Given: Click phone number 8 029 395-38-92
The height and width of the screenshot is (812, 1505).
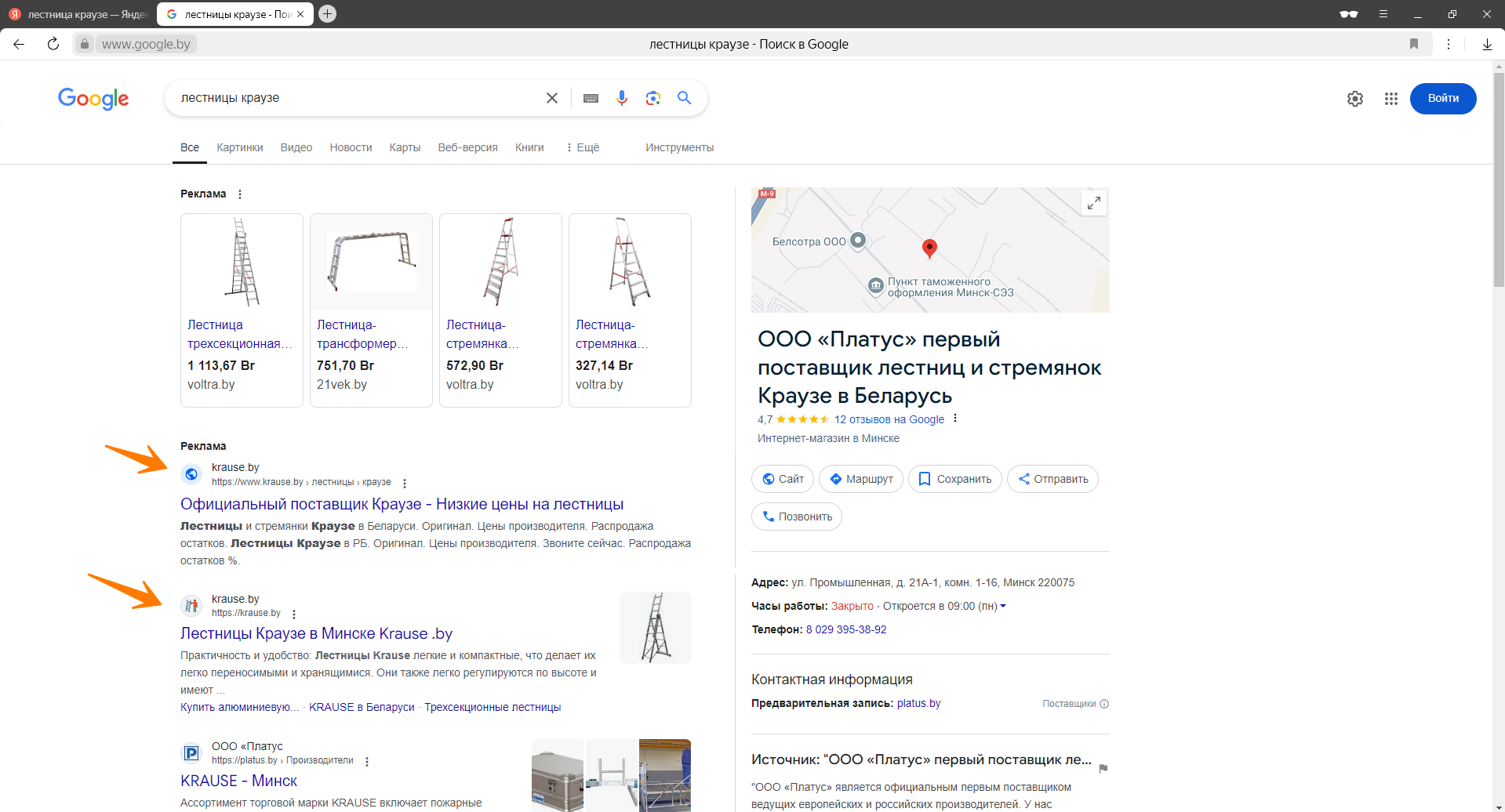Looking at the screenshot, I should tap(846, 629).
